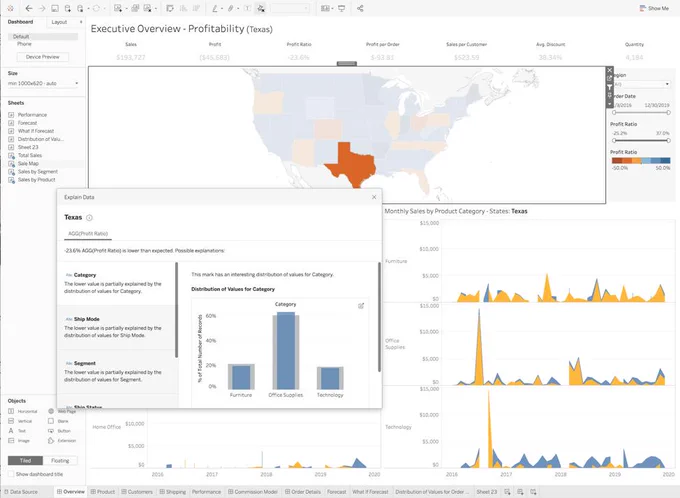Click the Web Page object
Image resolution: width=680 pixels, height=498 pixels.
click(x=62, y=411)
